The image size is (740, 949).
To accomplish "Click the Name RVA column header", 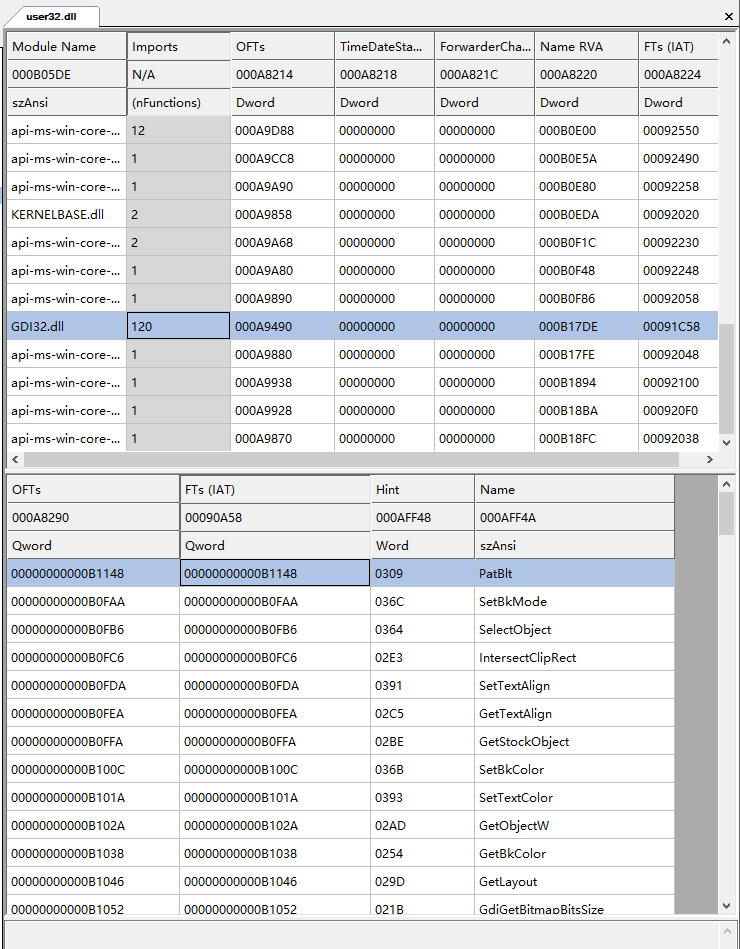I will coord(586,47).
